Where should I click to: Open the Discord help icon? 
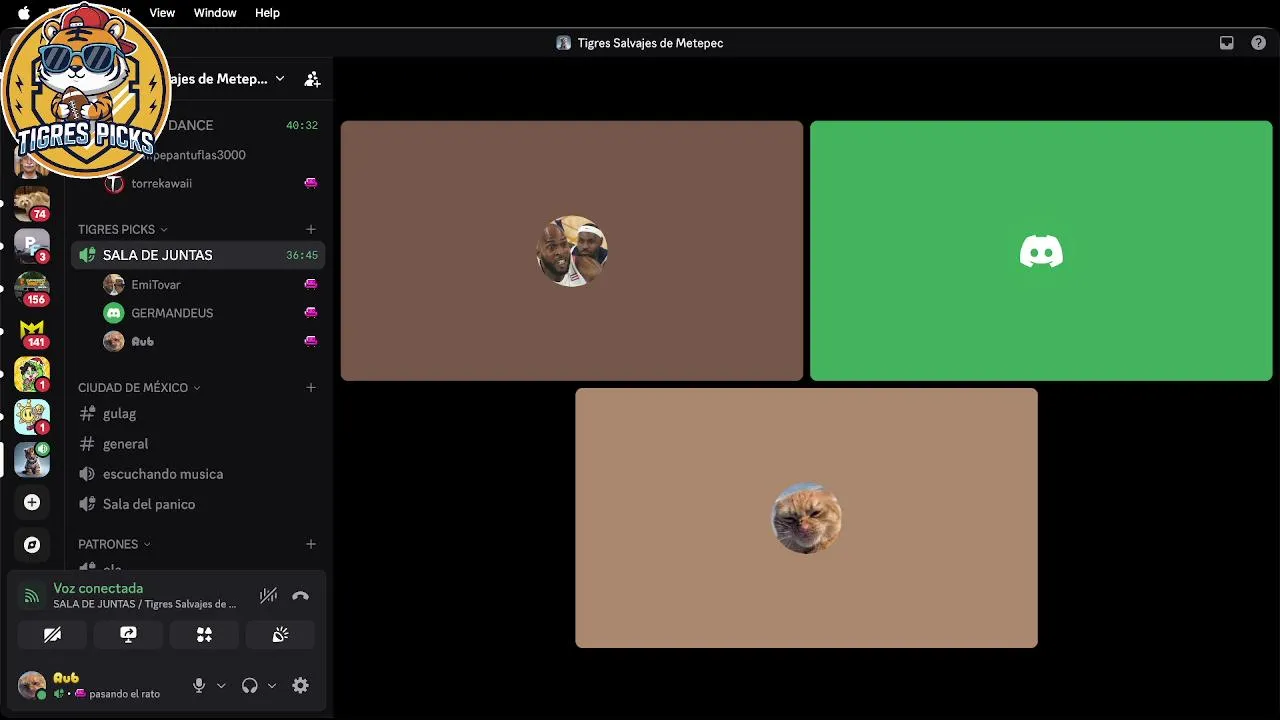pos(1258,43)
